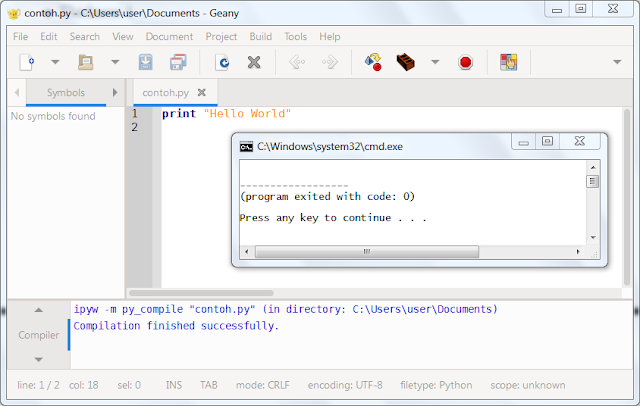Click the INS indicator in status bar
640x406 pixels.
(174, 385)
